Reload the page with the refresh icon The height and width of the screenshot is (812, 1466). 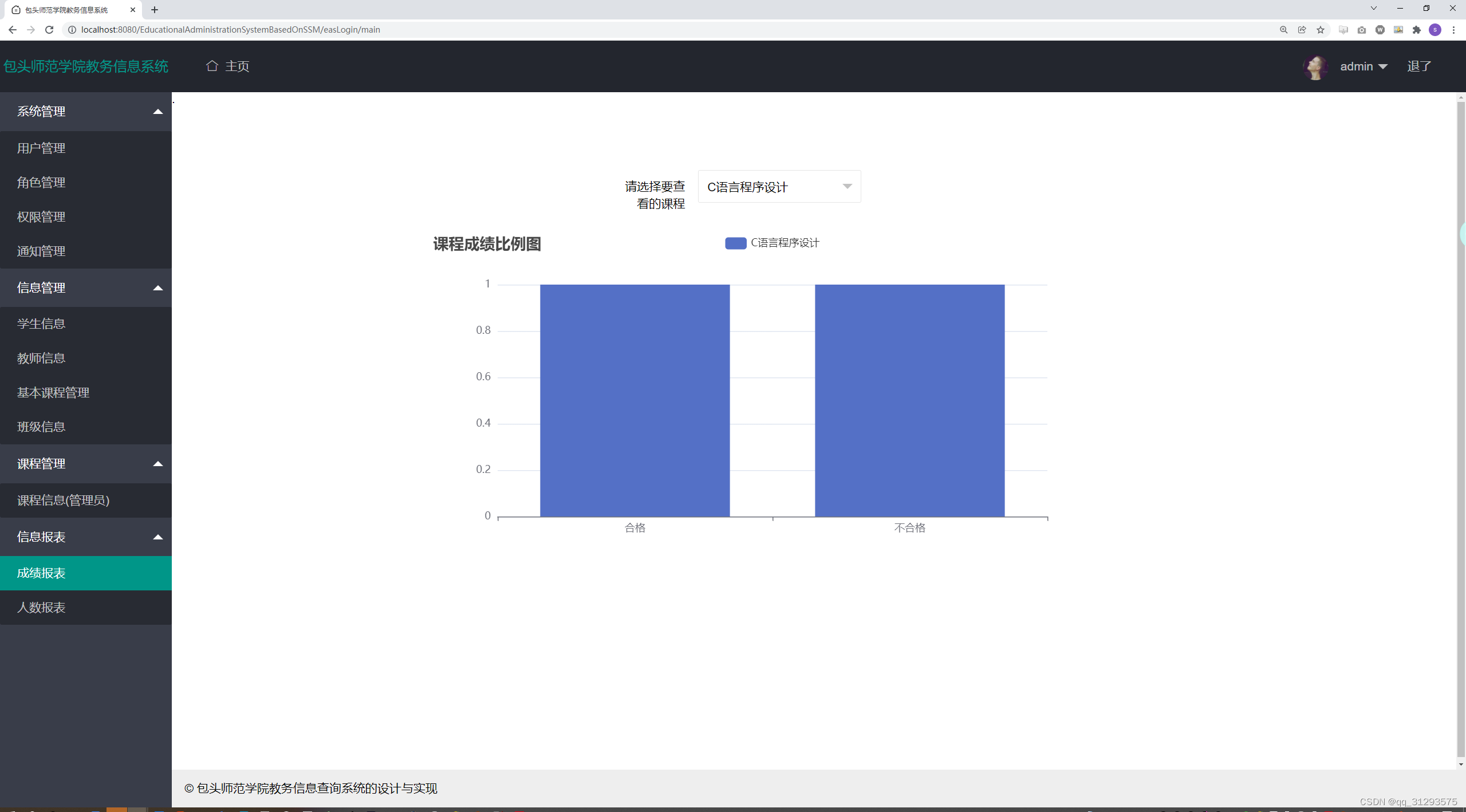[x=49, y=30]
